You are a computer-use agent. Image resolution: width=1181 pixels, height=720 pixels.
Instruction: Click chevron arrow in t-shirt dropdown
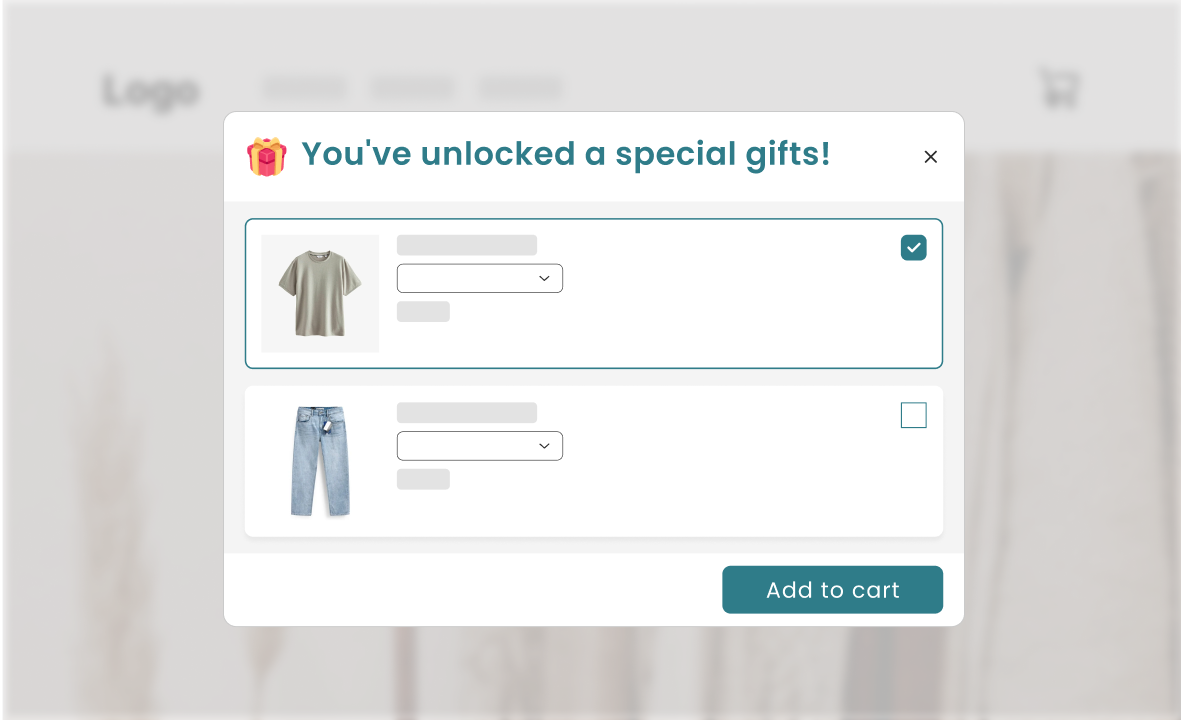coord(544,278)
